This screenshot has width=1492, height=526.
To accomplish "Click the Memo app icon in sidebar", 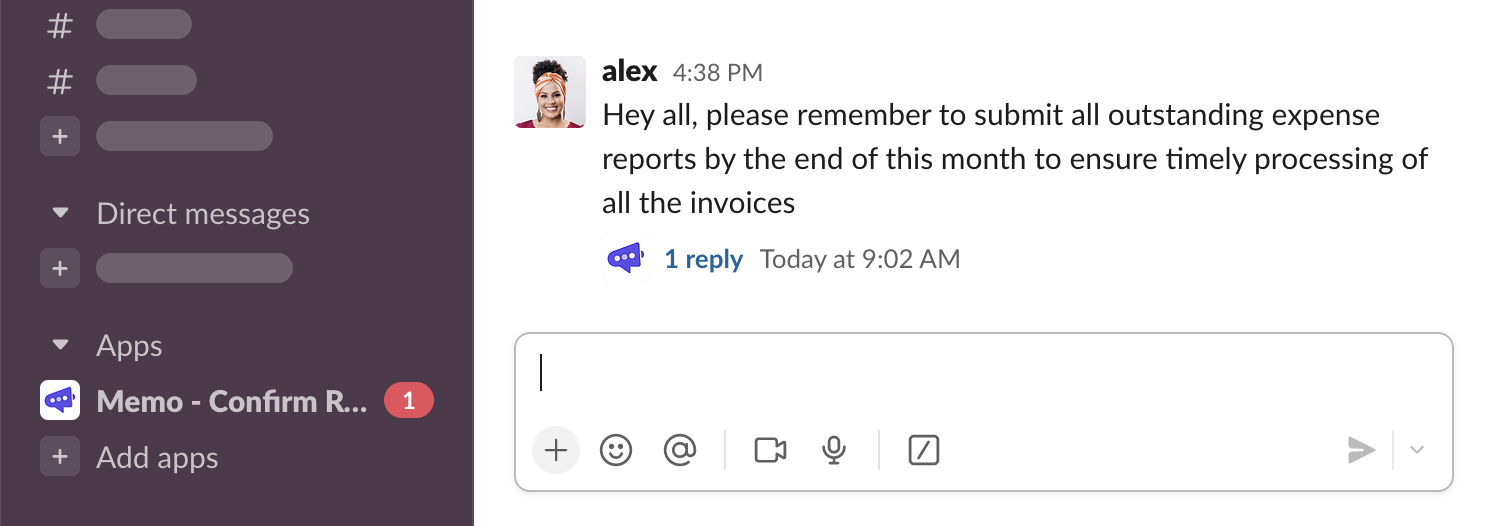I will pos(60,401).
